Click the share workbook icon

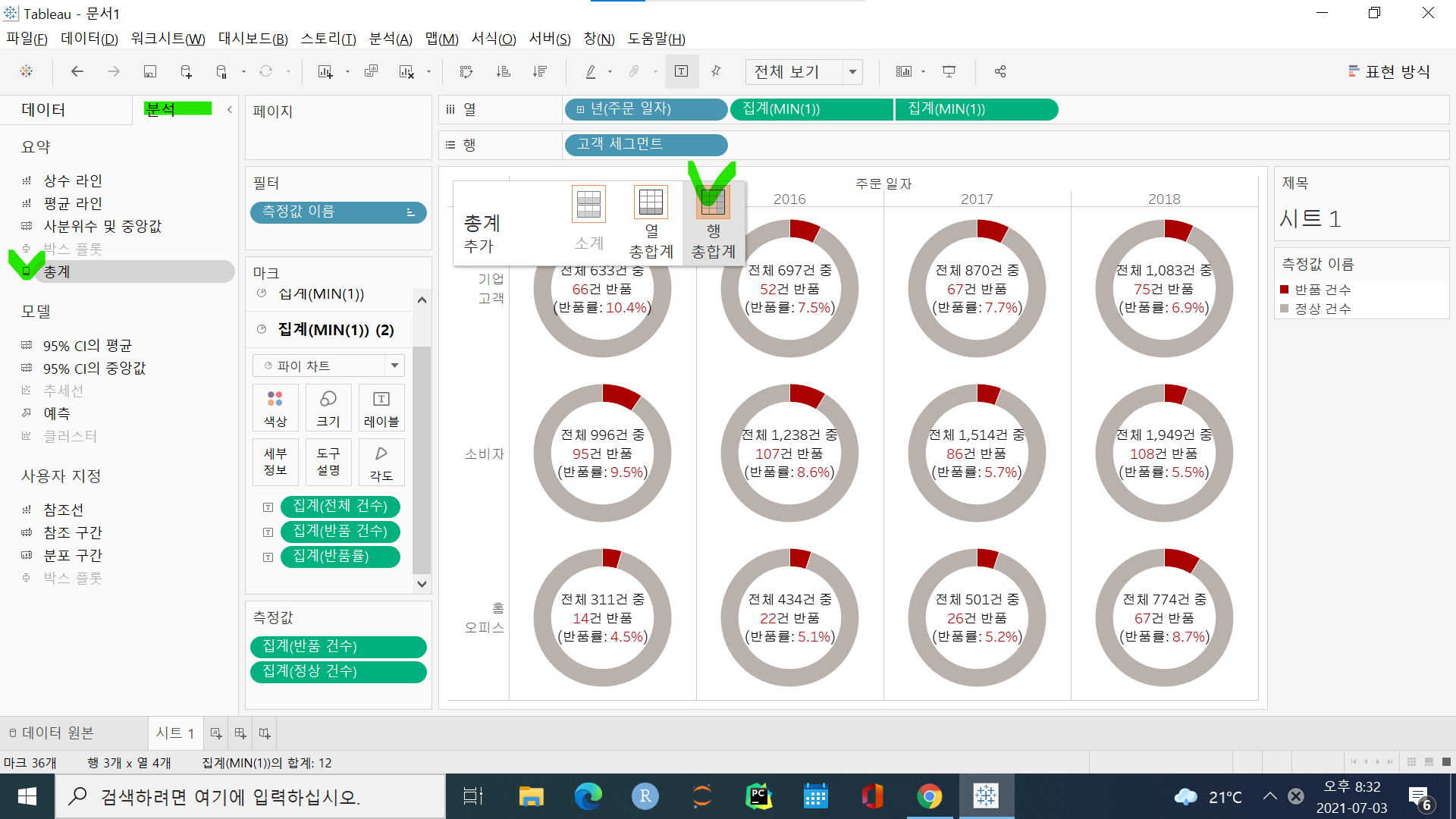1000,71
